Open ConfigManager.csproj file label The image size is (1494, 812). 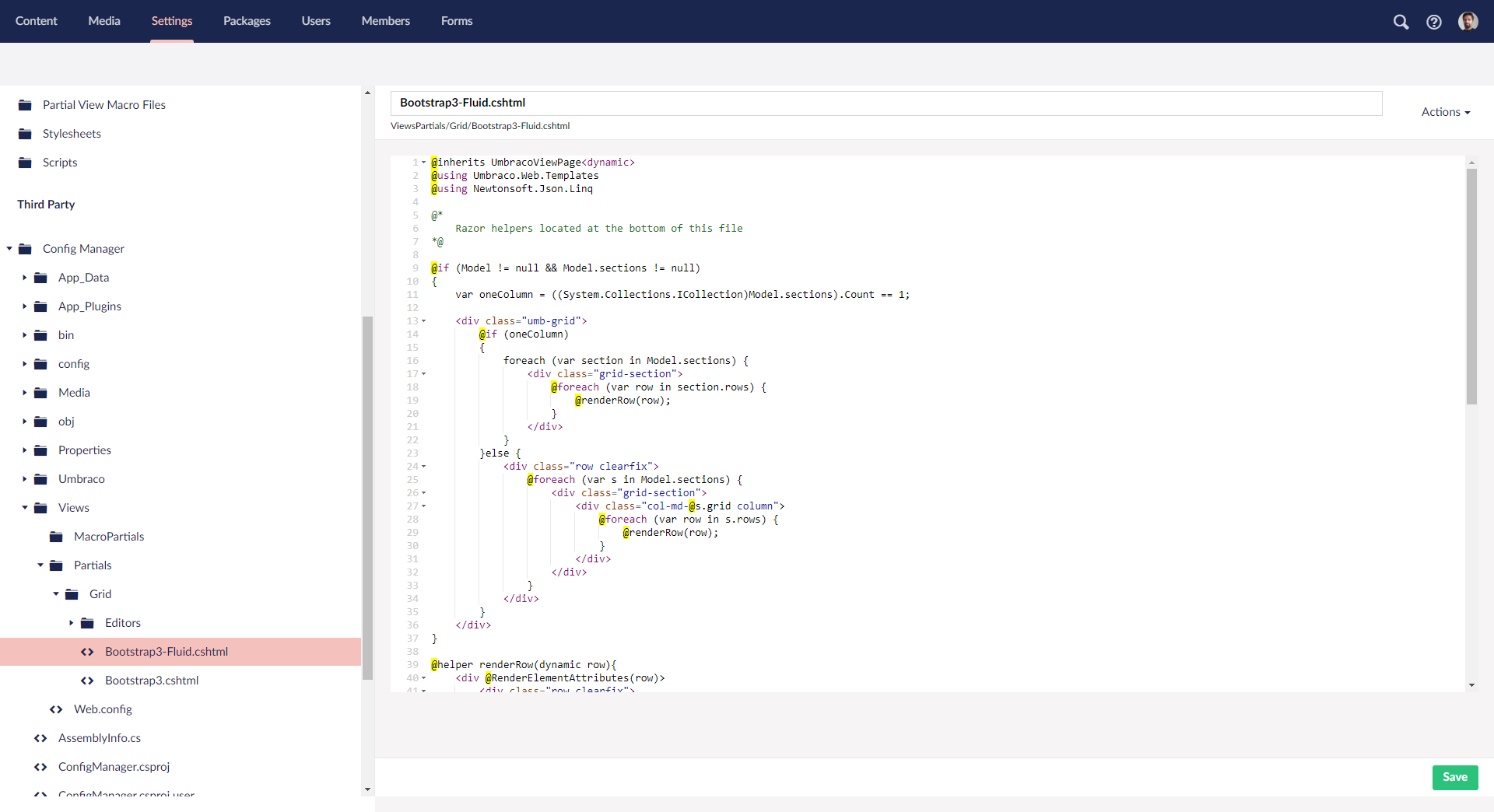[x=114, y=767]
